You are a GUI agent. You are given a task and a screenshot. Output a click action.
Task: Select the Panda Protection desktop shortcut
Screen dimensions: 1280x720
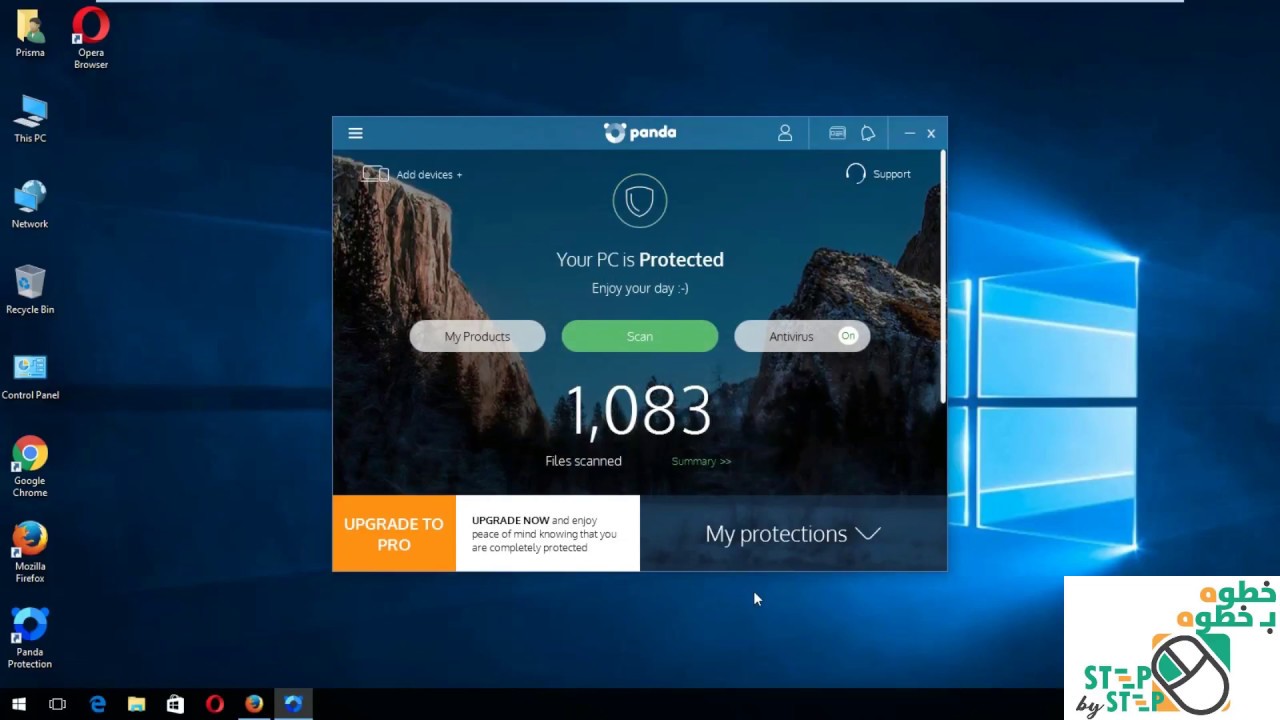(x=30, y=638)
